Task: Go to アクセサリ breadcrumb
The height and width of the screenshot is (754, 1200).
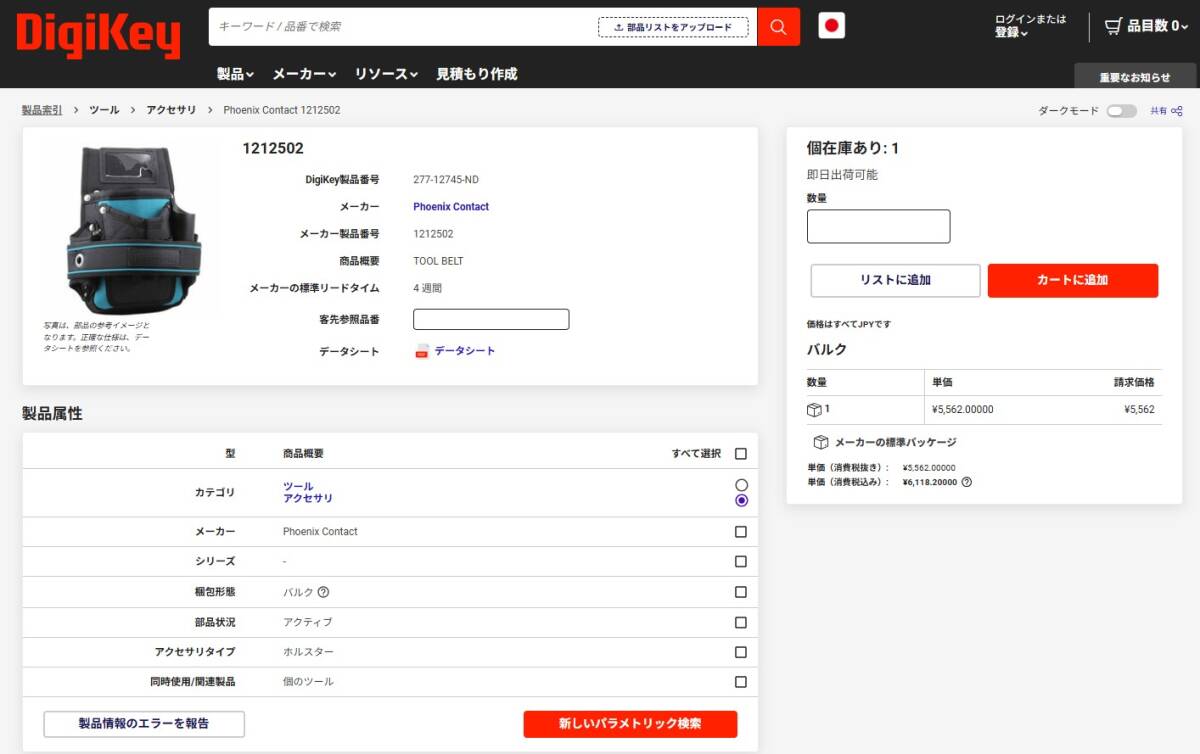Action: pyautogui.click(x=171, y=110)
